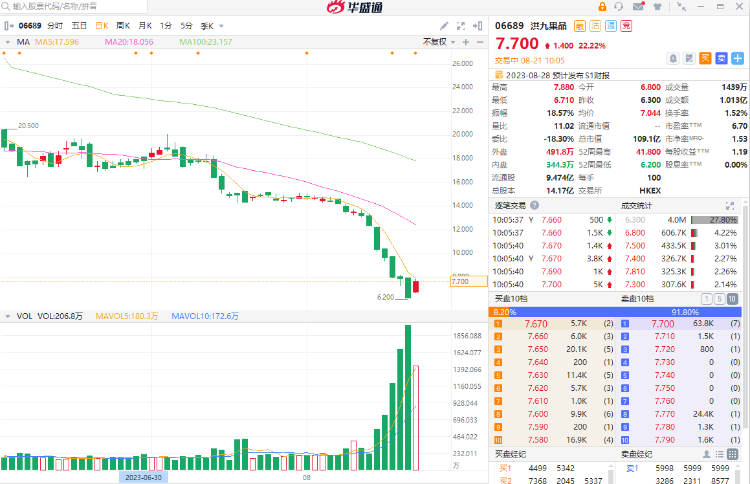The width and height of the screenshot is (750, 484).
Task: Open account lock icon in title bar
Action: tap(602, 7)
